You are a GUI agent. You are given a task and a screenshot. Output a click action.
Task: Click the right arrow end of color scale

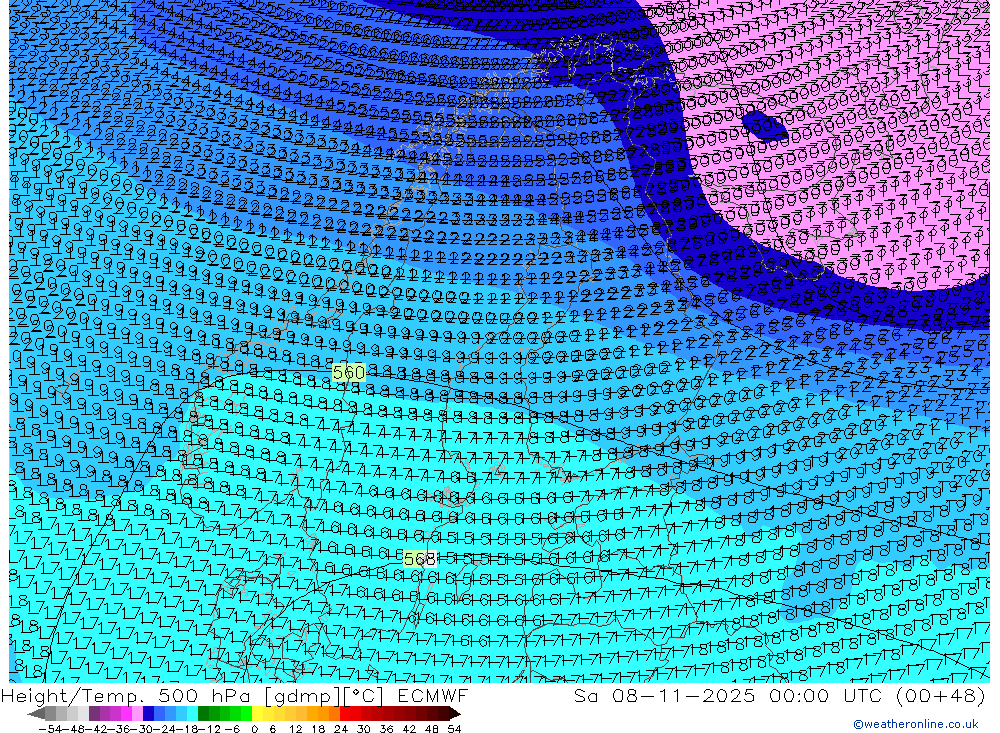[454, 714]
